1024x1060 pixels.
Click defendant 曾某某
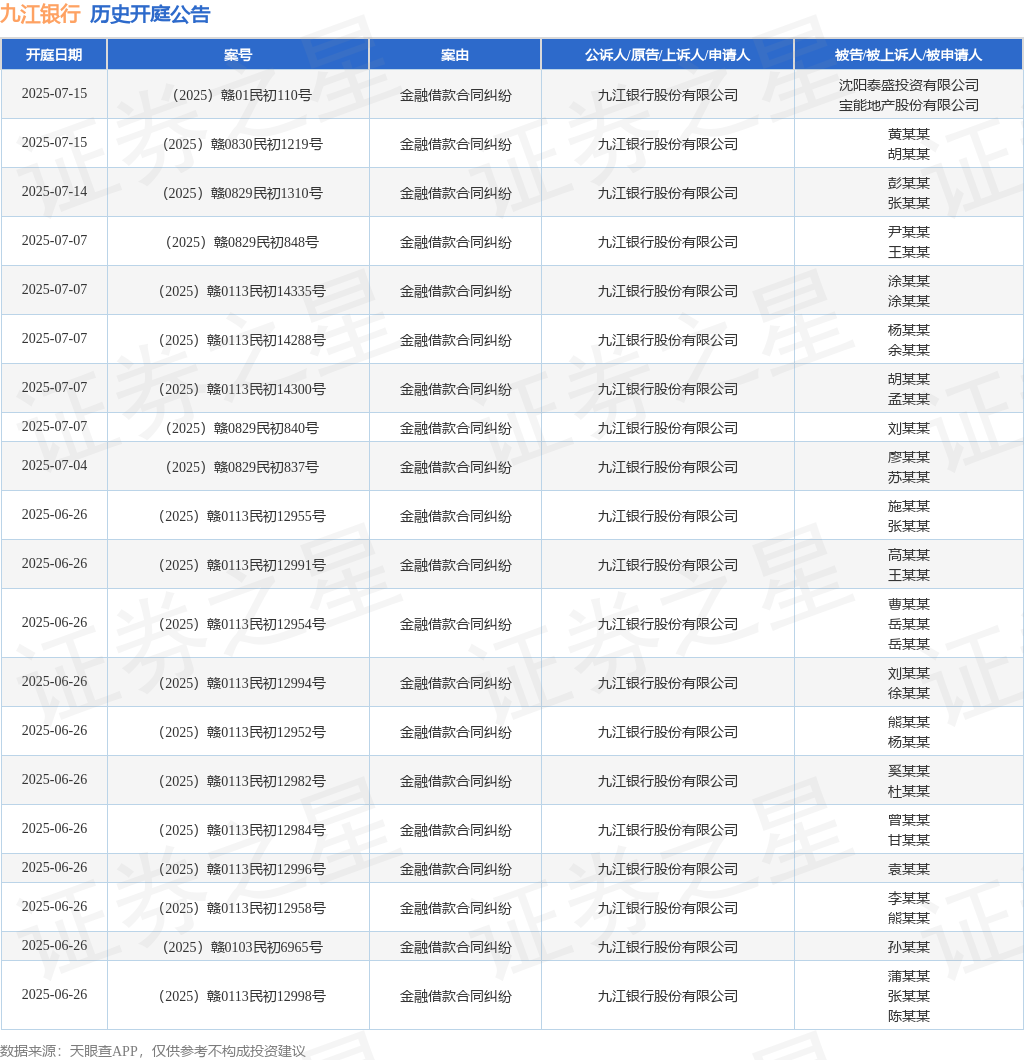908,820
